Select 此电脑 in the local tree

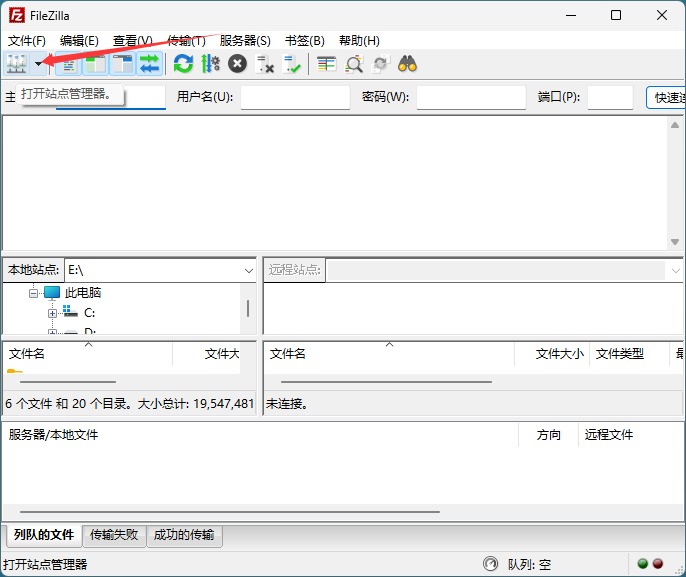83,292
